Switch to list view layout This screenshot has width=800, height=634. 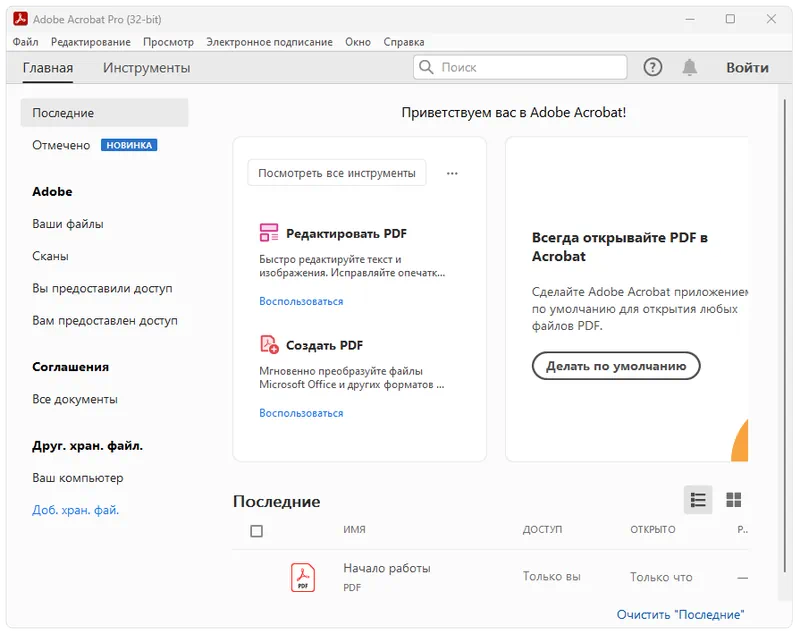[x=699, y=500]
